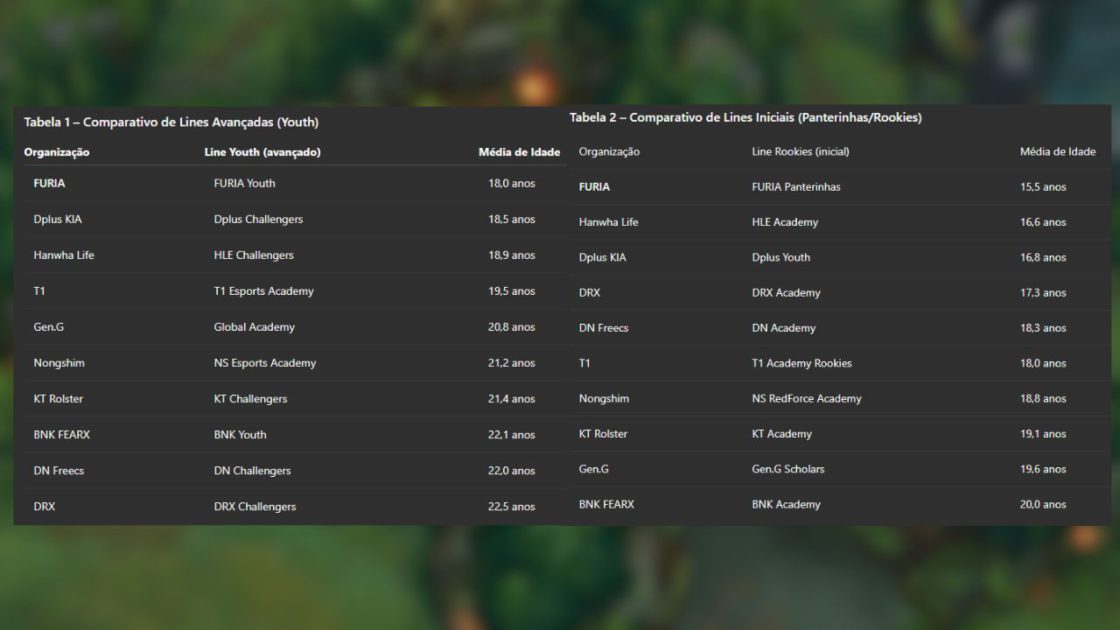Image resolution: width=1120 pixels, height=630 pixels.
Task: Click the 'NS RedForce Academy' cell
Action: pos(806,398)
